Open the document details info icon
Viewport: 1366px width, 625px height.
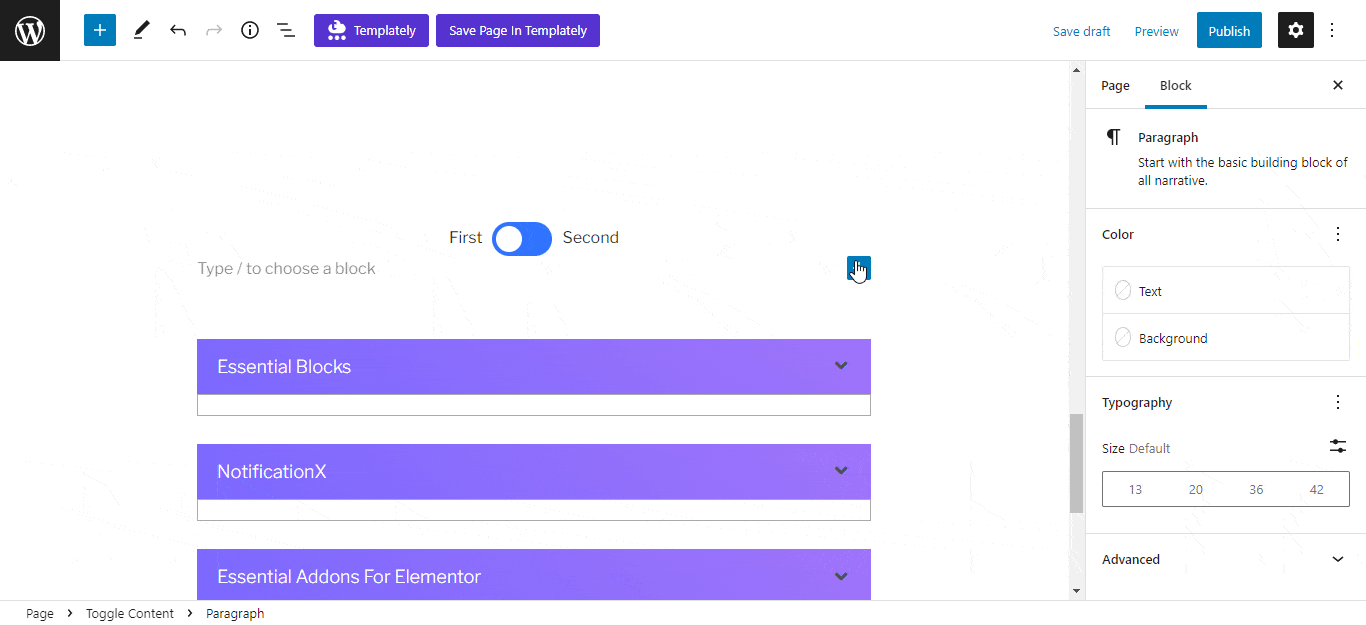pyautogui.click(x=250, y=30)
